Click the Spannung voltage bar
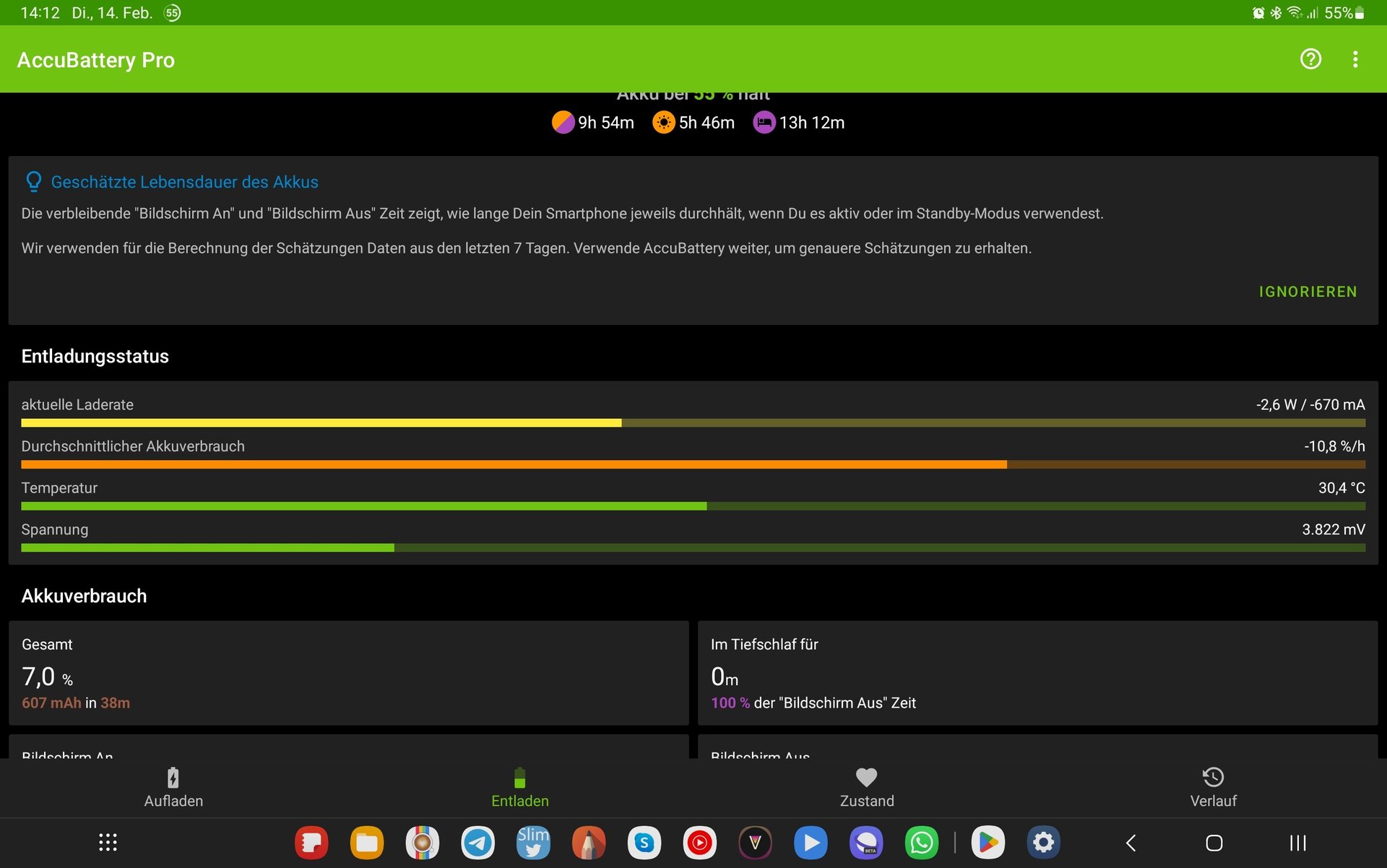The height and width of the screenshot is (868, 1387). coord(693,548)
